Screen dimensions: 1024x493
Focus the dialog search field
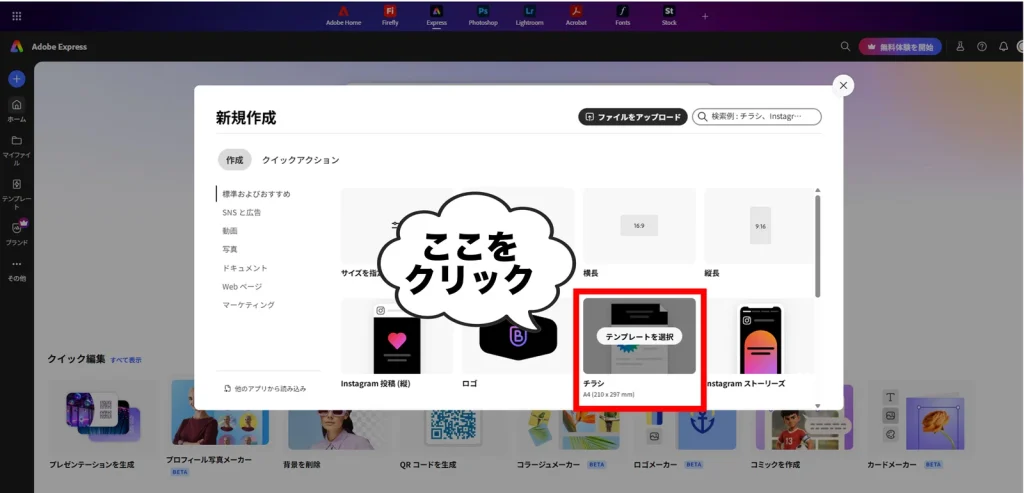pyautogui.click(x=757, y=117)
